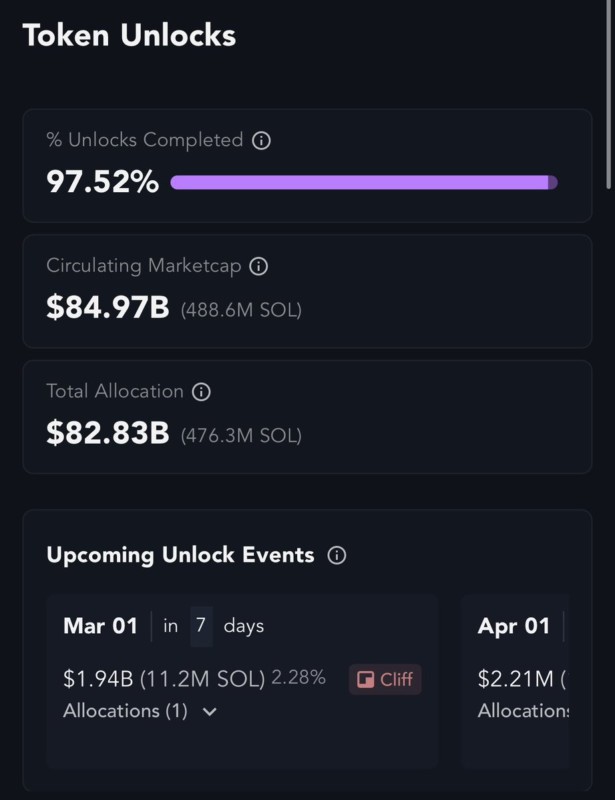
Task: Expand Allocations (1) in Mar 01 card
Action: click(209, 712)
